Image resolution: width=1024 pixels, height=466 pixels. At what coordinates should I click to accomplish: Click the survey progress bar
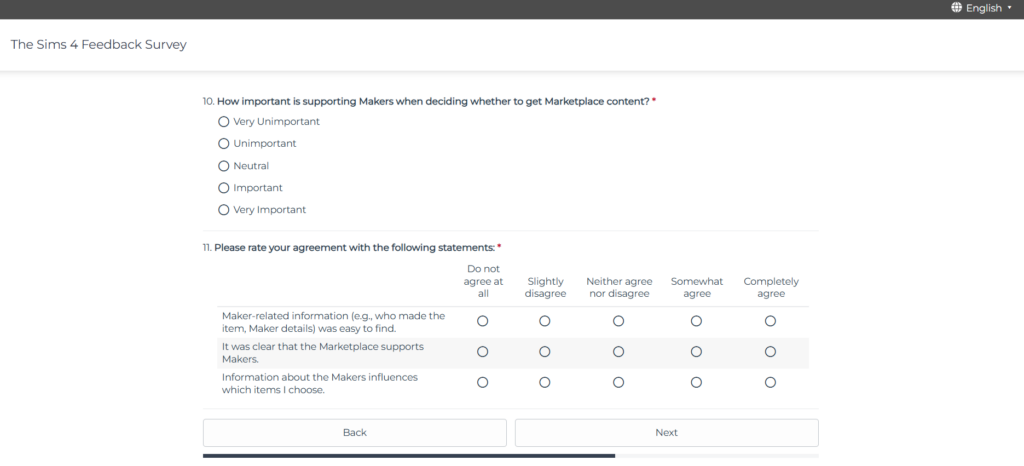click(x=511, y=456)
